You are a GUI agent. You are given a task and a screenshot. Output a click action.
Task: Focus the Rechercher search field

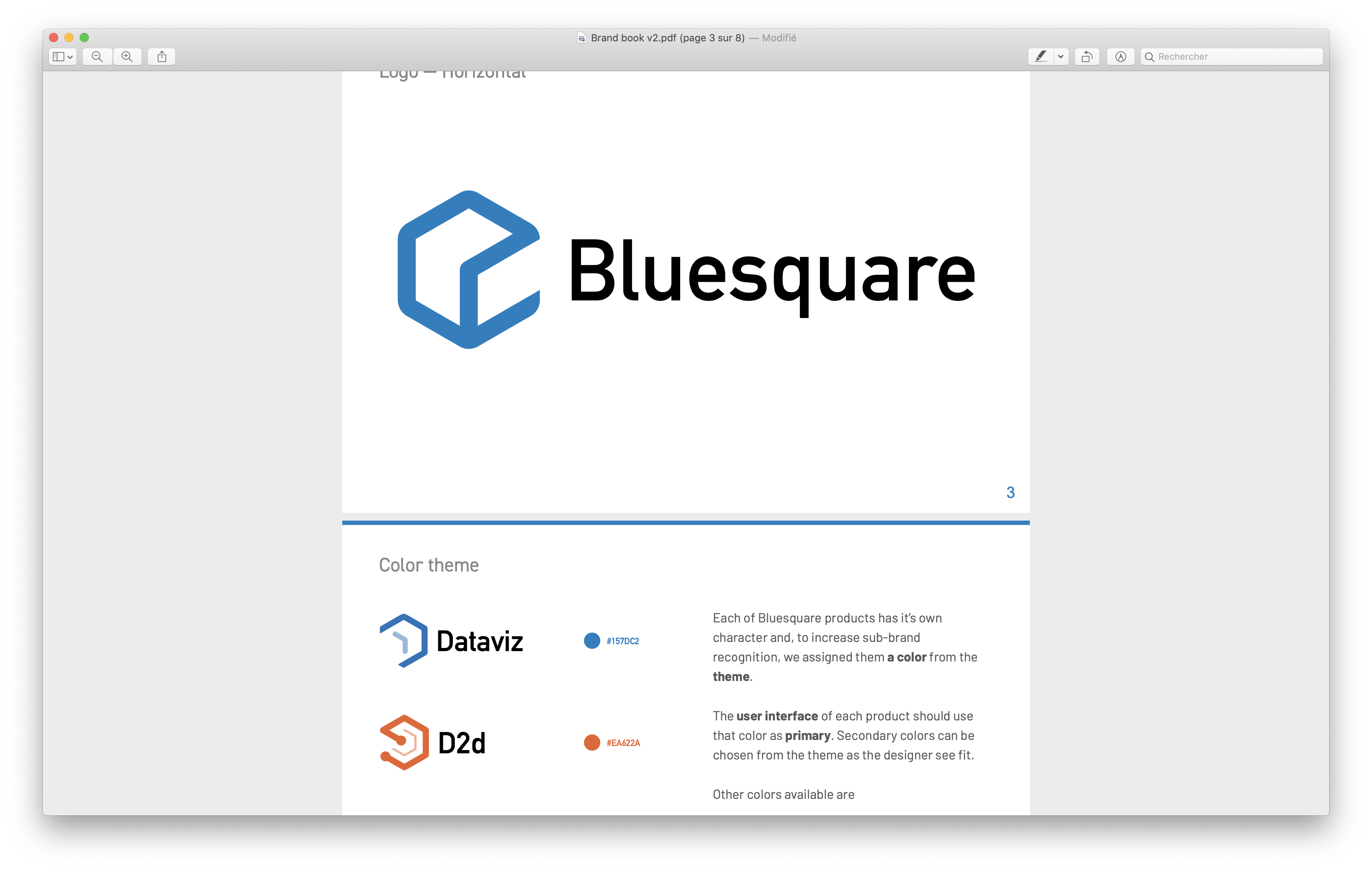pyautogui.click(x=1232, y=56)
